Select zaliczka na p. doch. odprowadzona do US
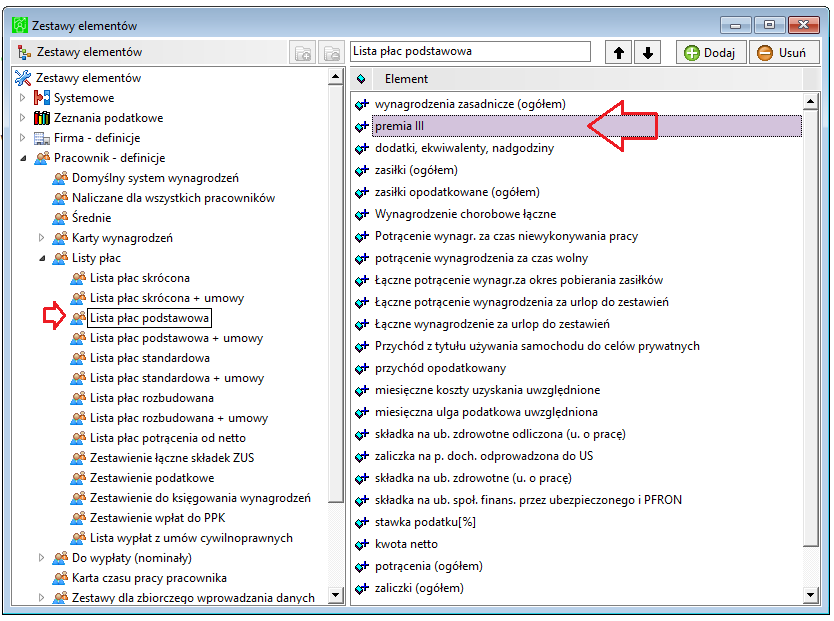Viewport: 834px width, 621px height. (484, 456)
